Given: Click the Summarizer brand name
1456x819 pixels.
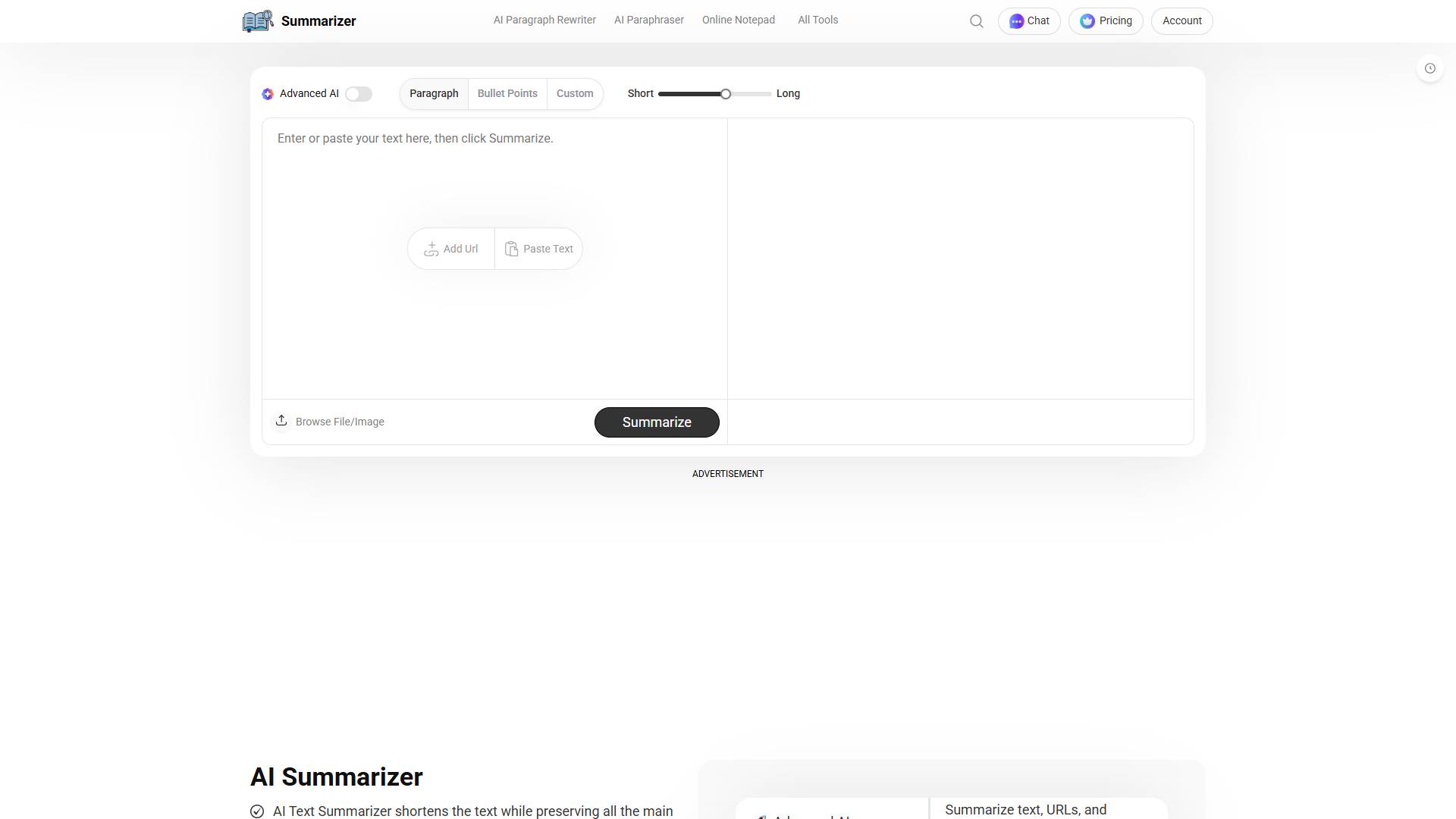Looking at the screenshot, I should click(x=318, y=21).
